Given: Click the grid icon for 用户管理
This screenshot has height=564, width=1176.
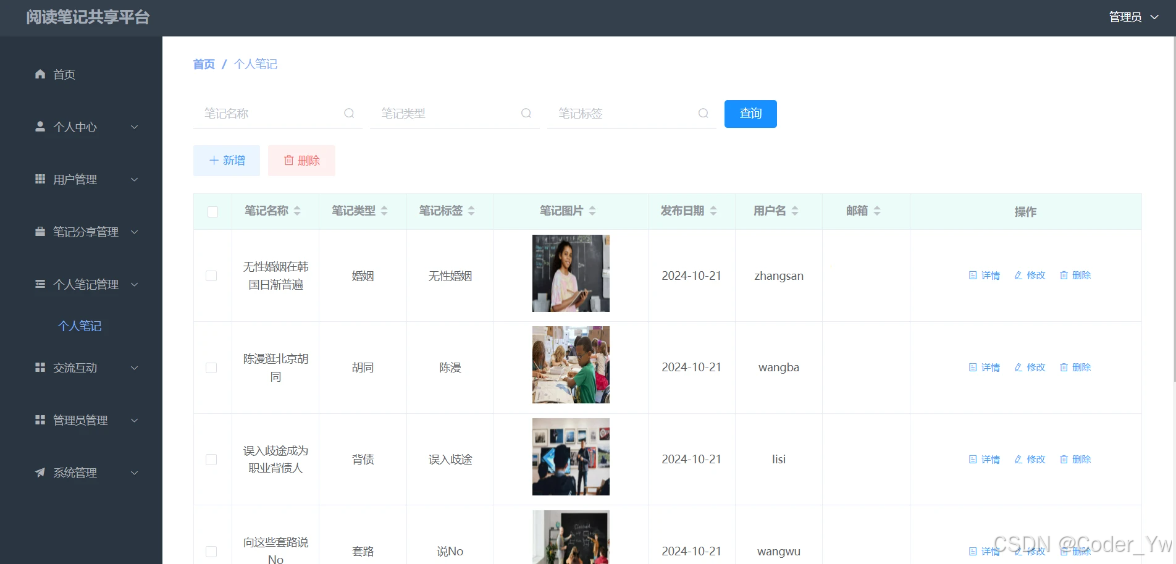Looking at the screenshot, I should tap(40, 179).
